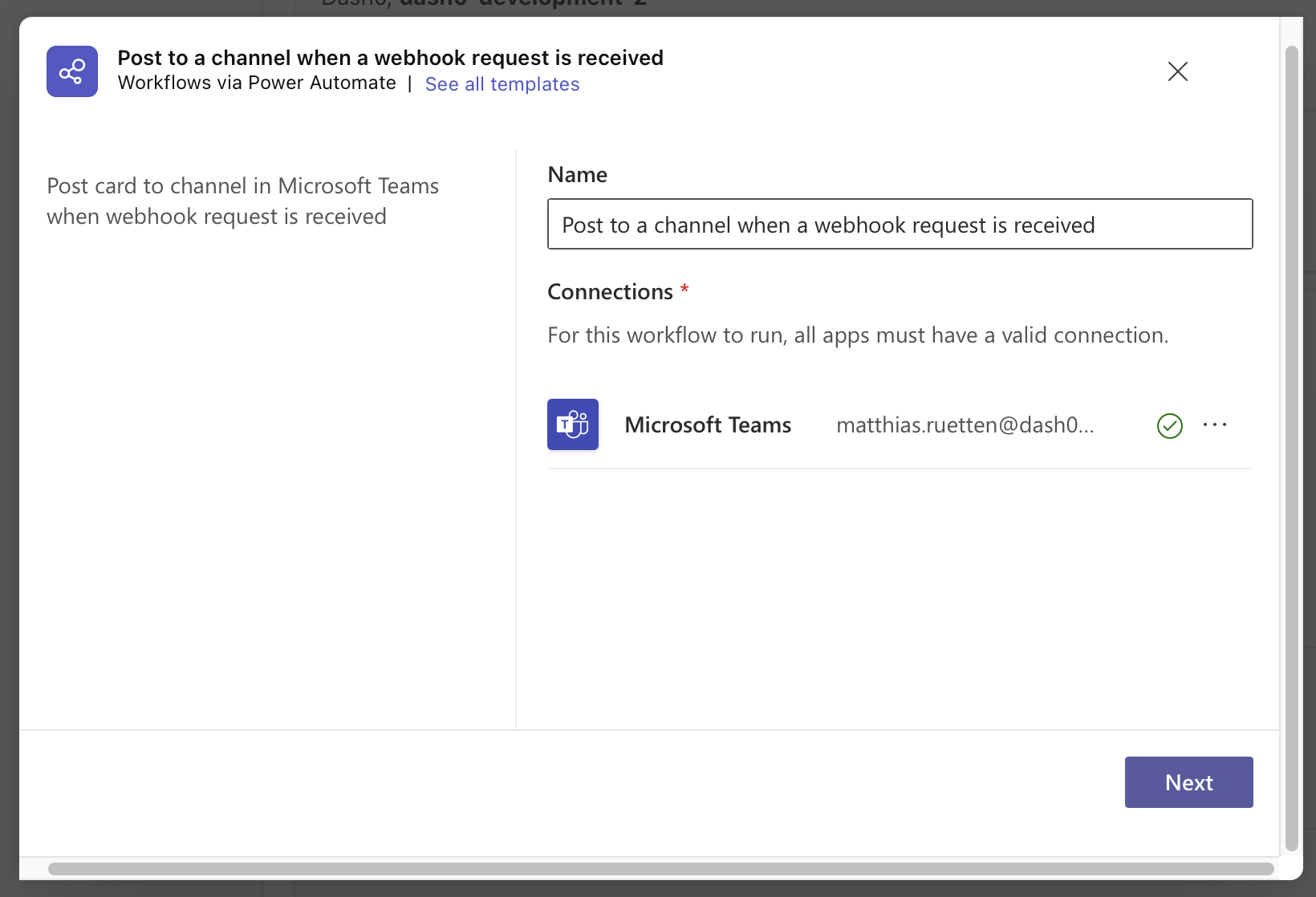
Task: Select the matthias.ruetten account email text
Action: coord(964,425)
